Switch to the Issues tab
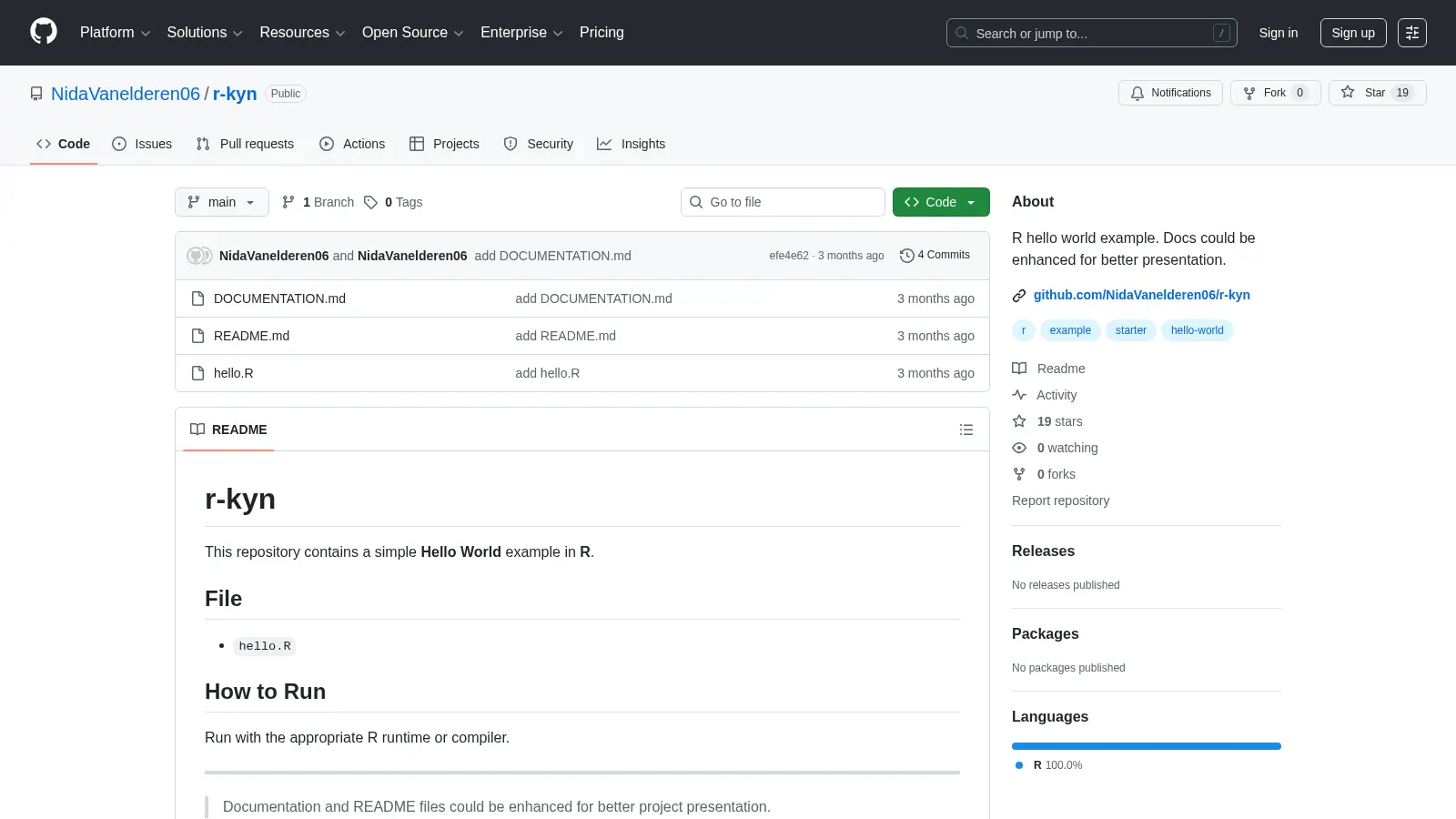 142,144
